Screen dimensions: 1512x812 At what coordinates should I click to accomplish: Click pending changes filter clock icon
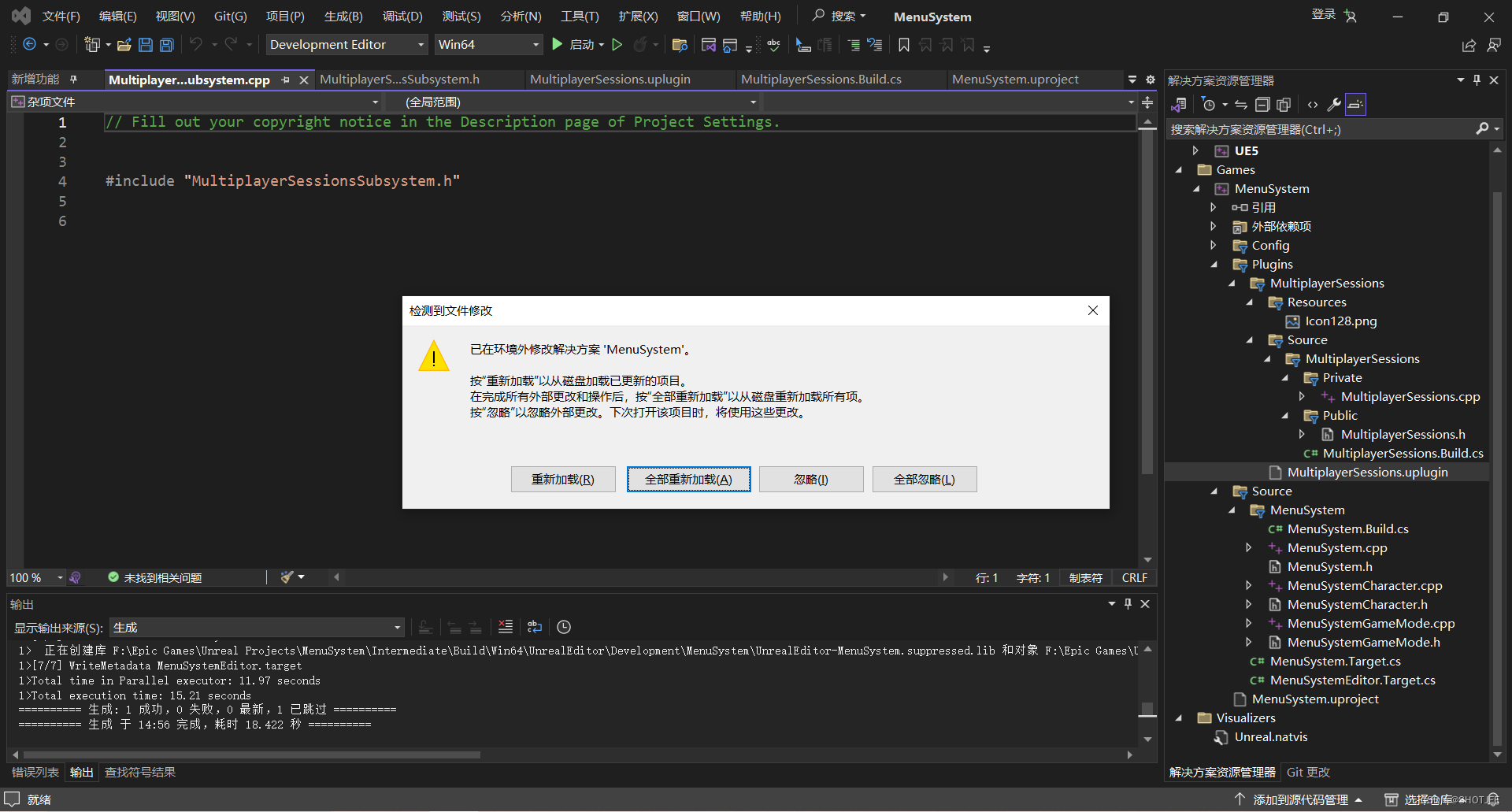(1209, 105)
